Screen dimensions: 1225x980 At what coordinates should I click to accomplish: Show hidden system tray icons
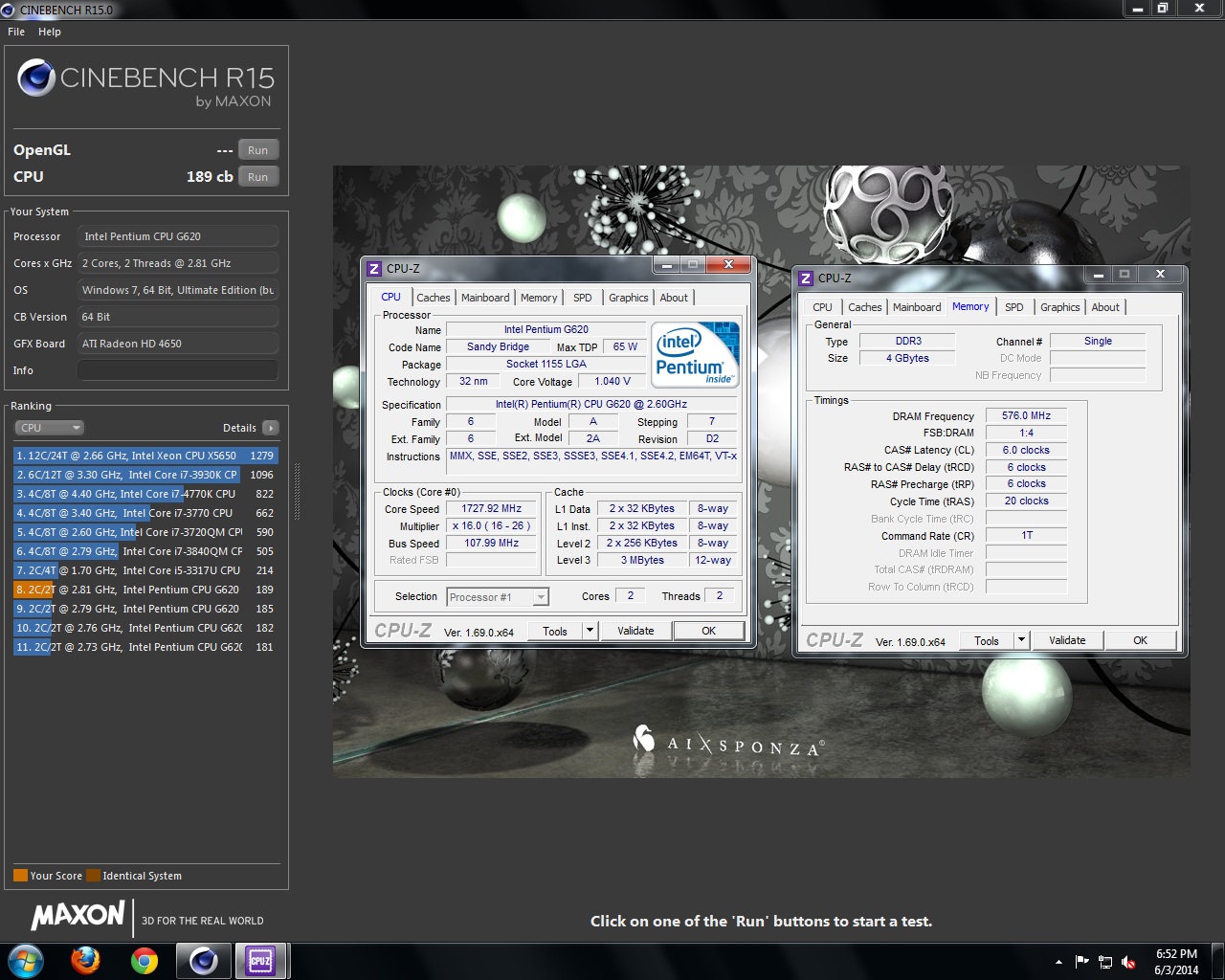pos(1058,962)
